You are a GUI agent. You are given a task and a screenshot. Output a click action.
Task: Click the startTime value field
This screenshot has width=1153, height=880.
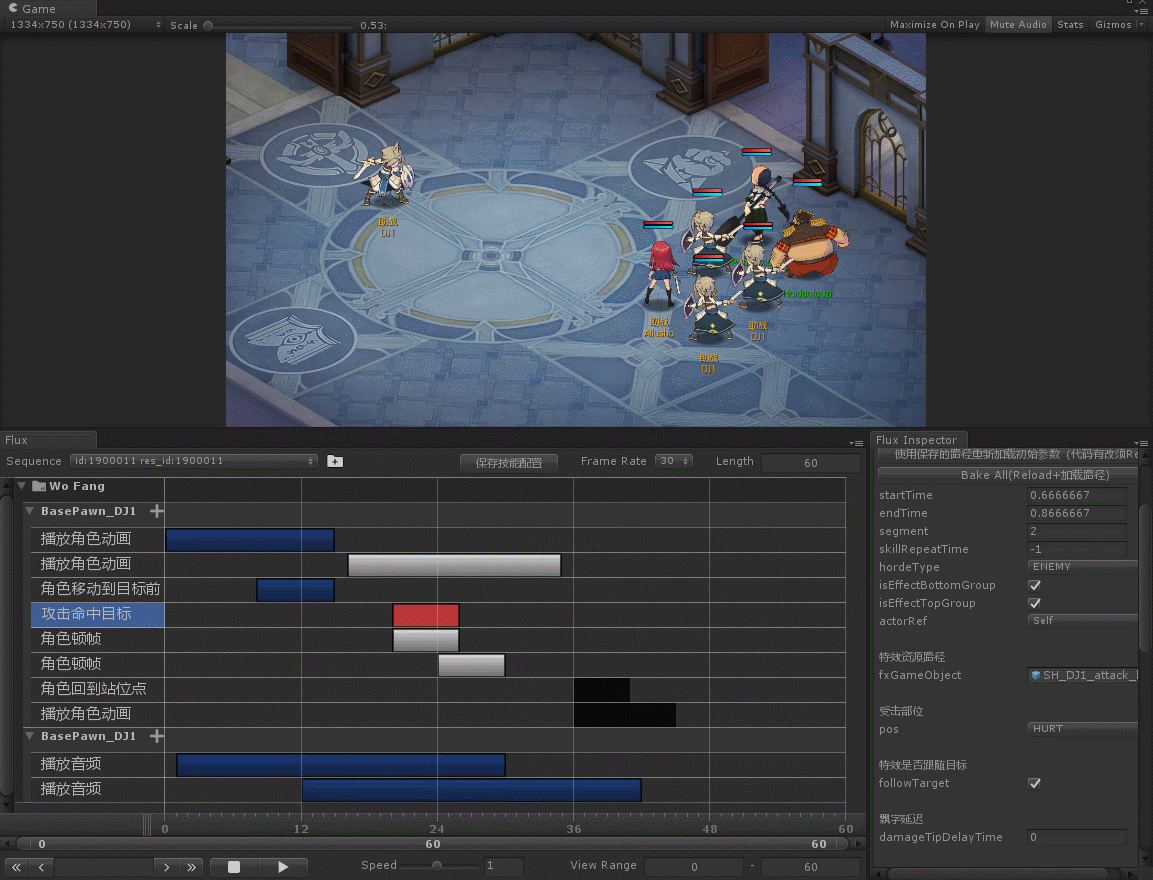coord(1077,496)
